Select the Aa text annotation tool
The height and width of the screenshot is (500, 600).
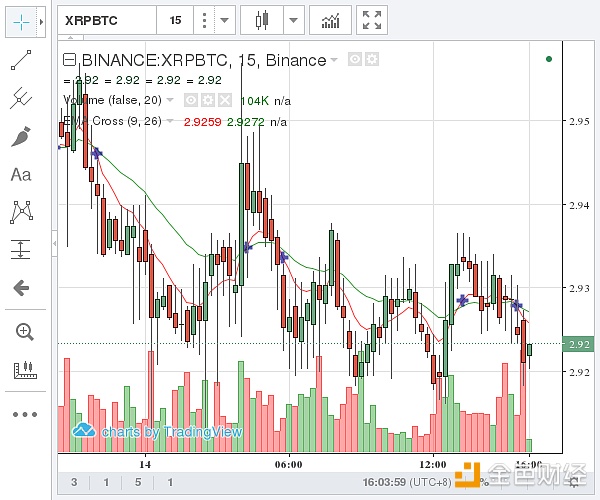click(x=21, y=175)
